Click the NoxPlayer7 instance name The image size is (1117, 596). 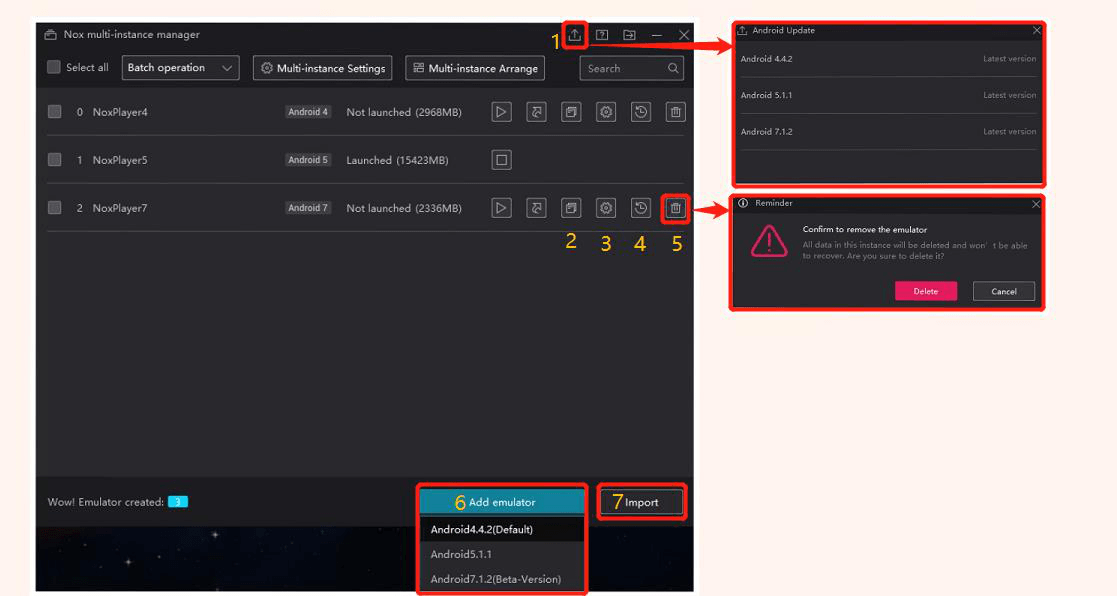point(120,208)
